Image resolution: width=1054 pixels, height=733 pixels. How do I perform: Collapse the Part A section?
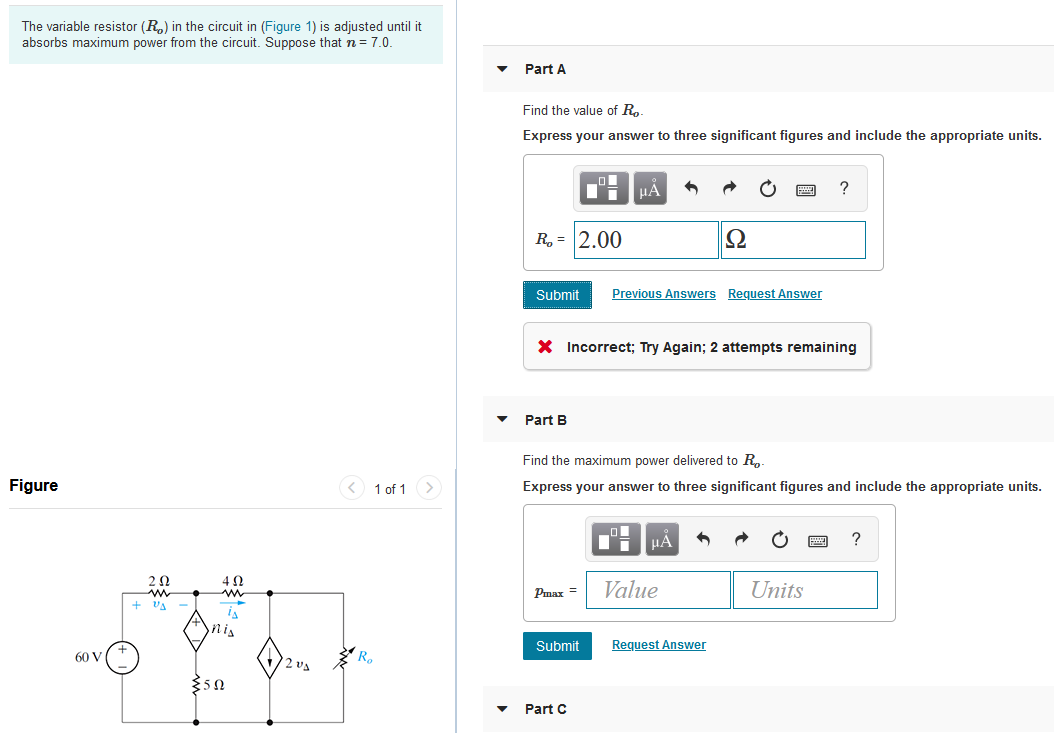click(x=503, y=69)
